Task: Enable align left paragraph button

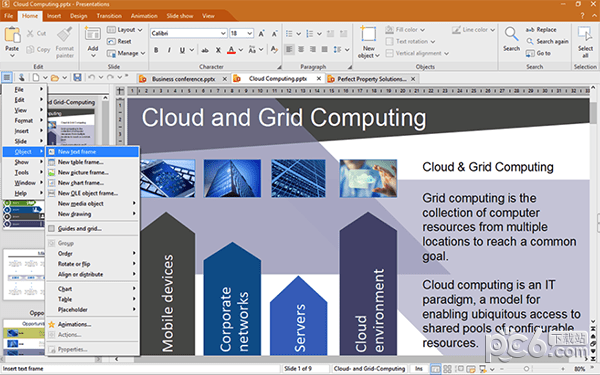Action: [x=289, y=49]
